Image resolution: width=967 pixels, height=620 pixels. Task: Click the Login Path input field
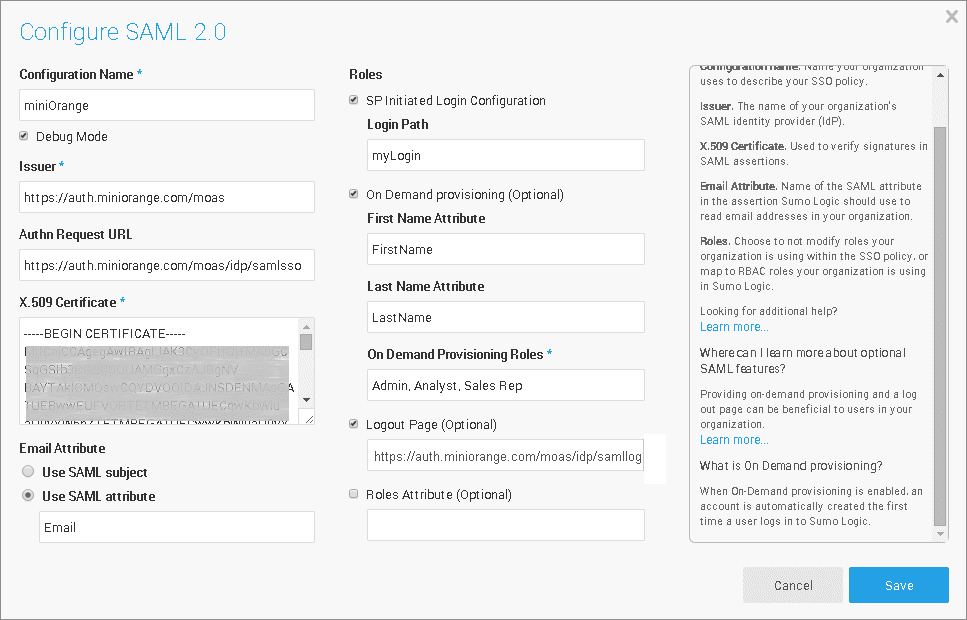[x=506, y=155]
